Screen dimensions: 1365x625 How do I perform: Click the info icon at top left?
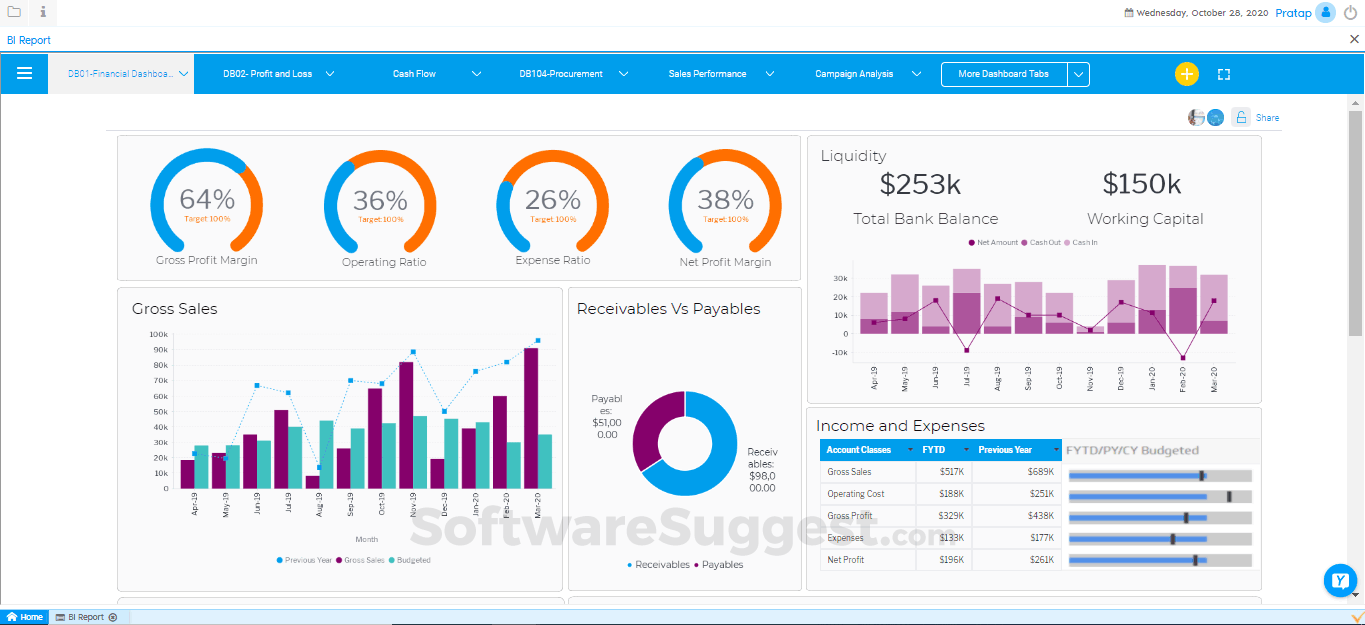43,12
